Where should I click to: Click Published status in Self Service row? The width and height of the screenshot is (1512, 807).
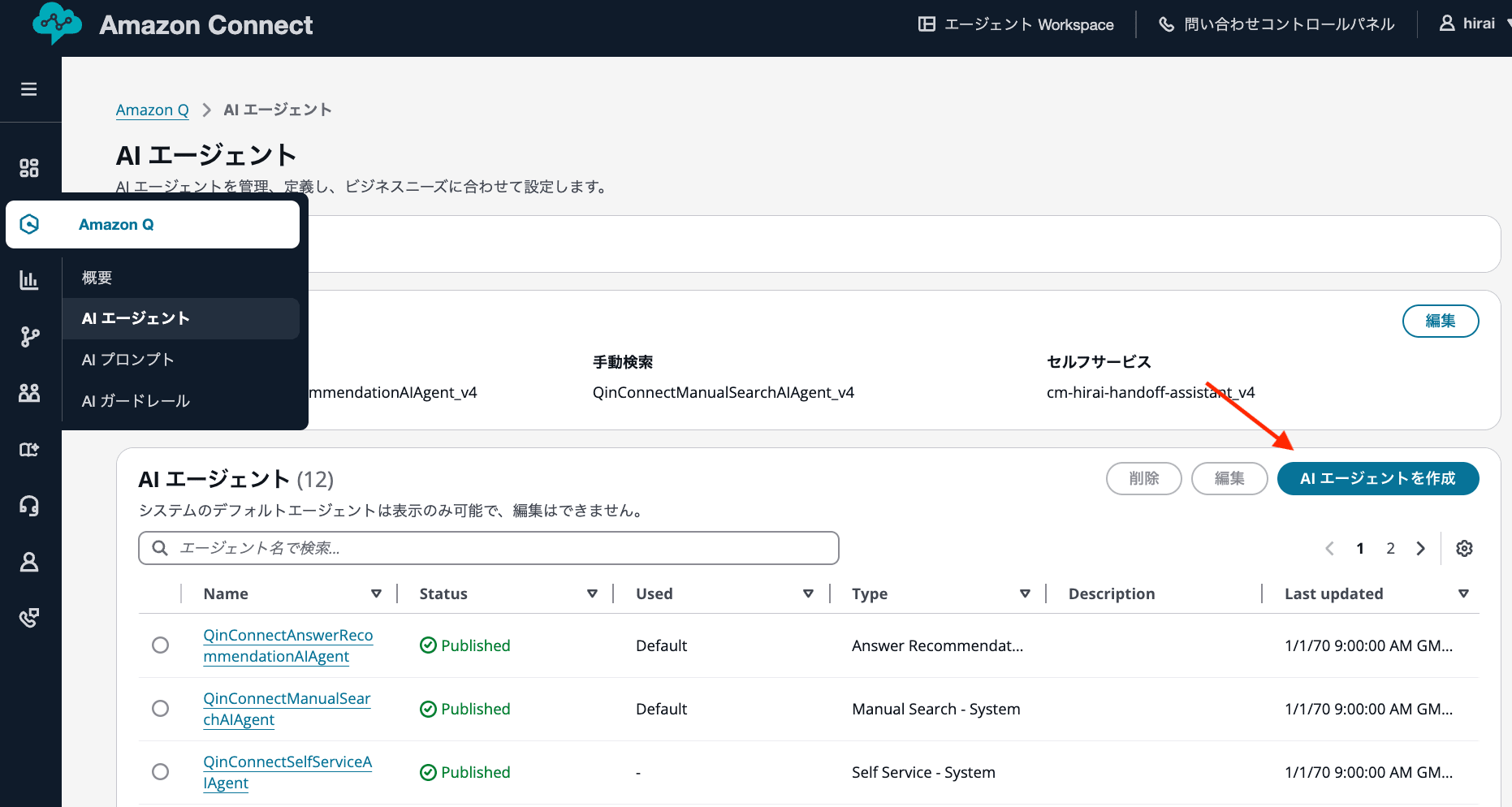click(x=465, y=772)
